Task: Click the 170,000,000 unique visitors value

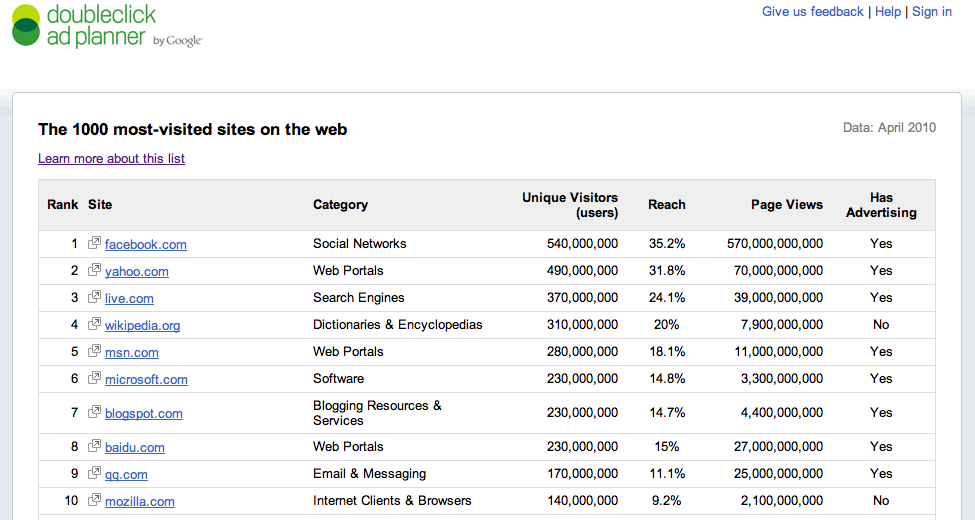Action: [583, 474]
